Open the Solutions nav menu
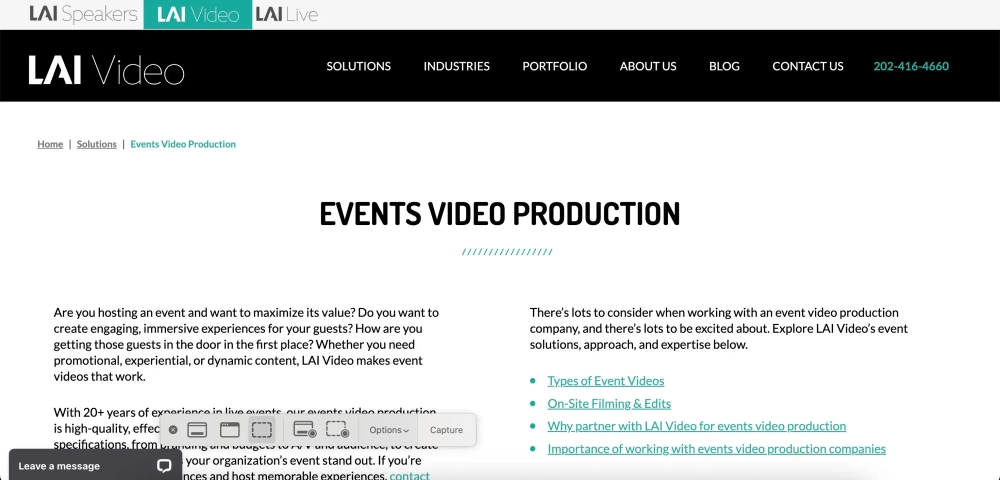The width and height of the screenshot is (1000, 480). tap(358, 66)
